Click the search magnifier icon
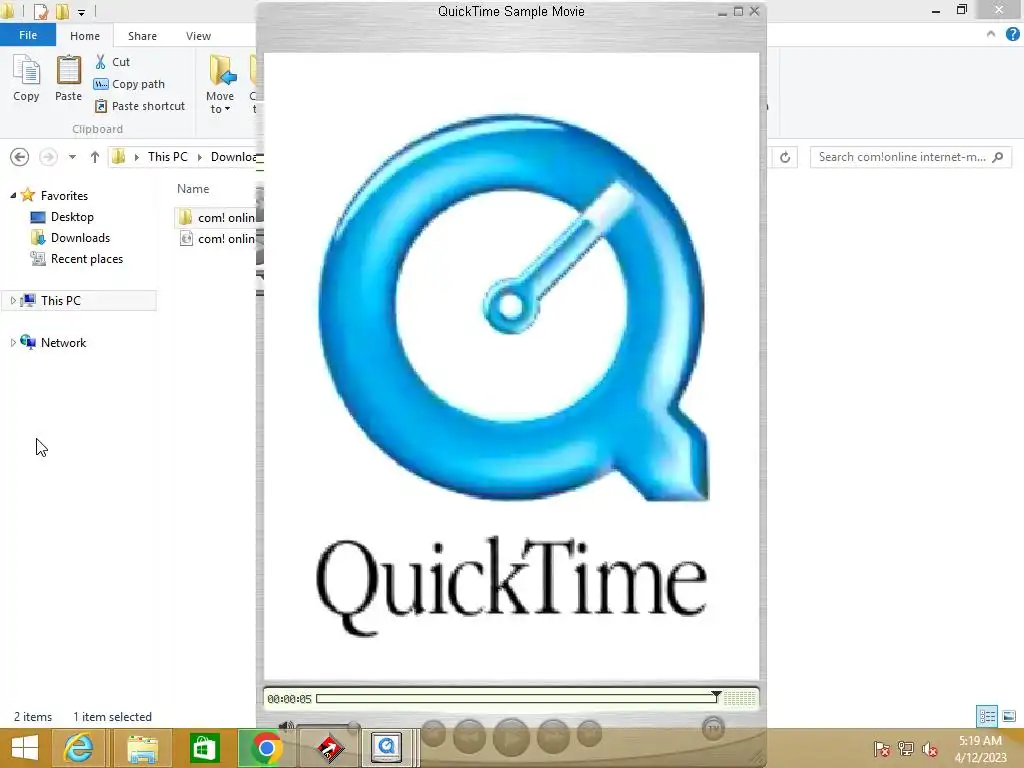The width and height of the screenshot is (1024, 768). tap(998, 157)
